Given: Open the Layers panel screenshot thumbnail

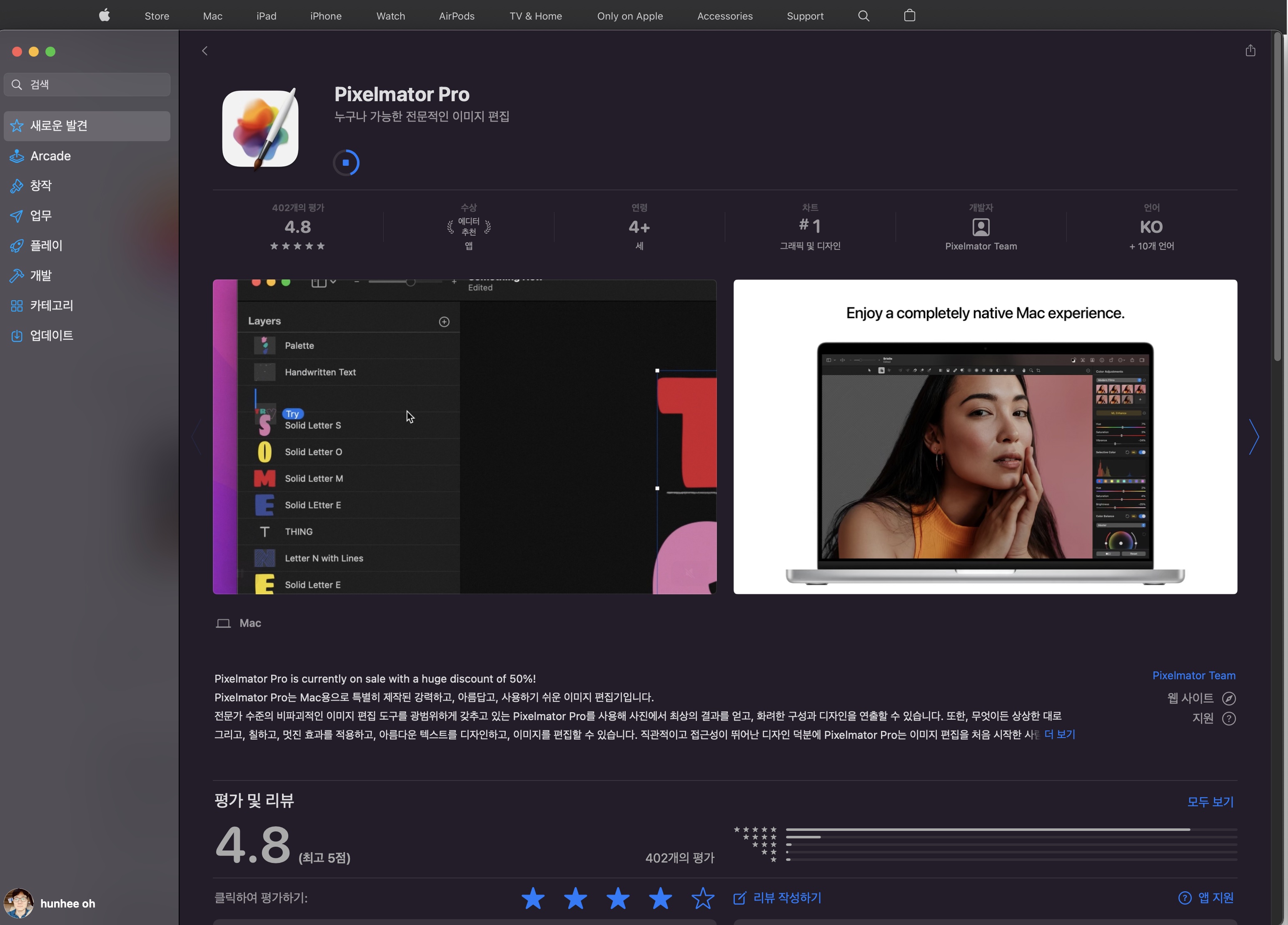Looking at the screenshot, I should (x=464, y=436).
